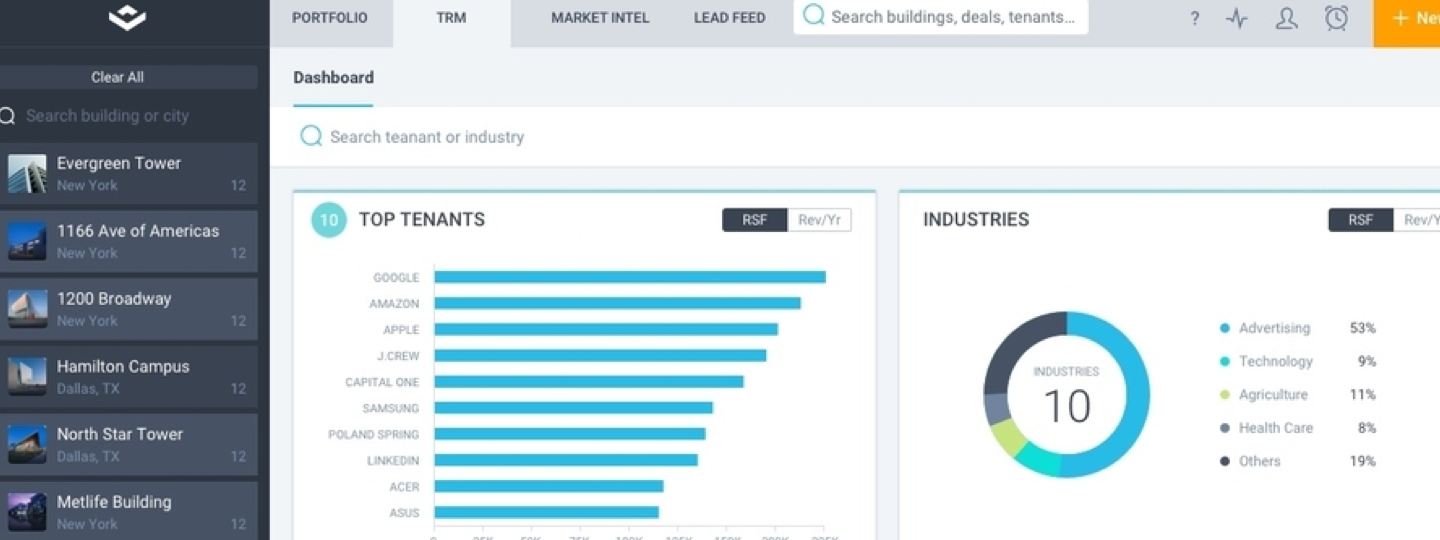Open the Portfolio tab
Viewport: 1440px width, 540px height.
pyautogui.click(x=330, y=18)
